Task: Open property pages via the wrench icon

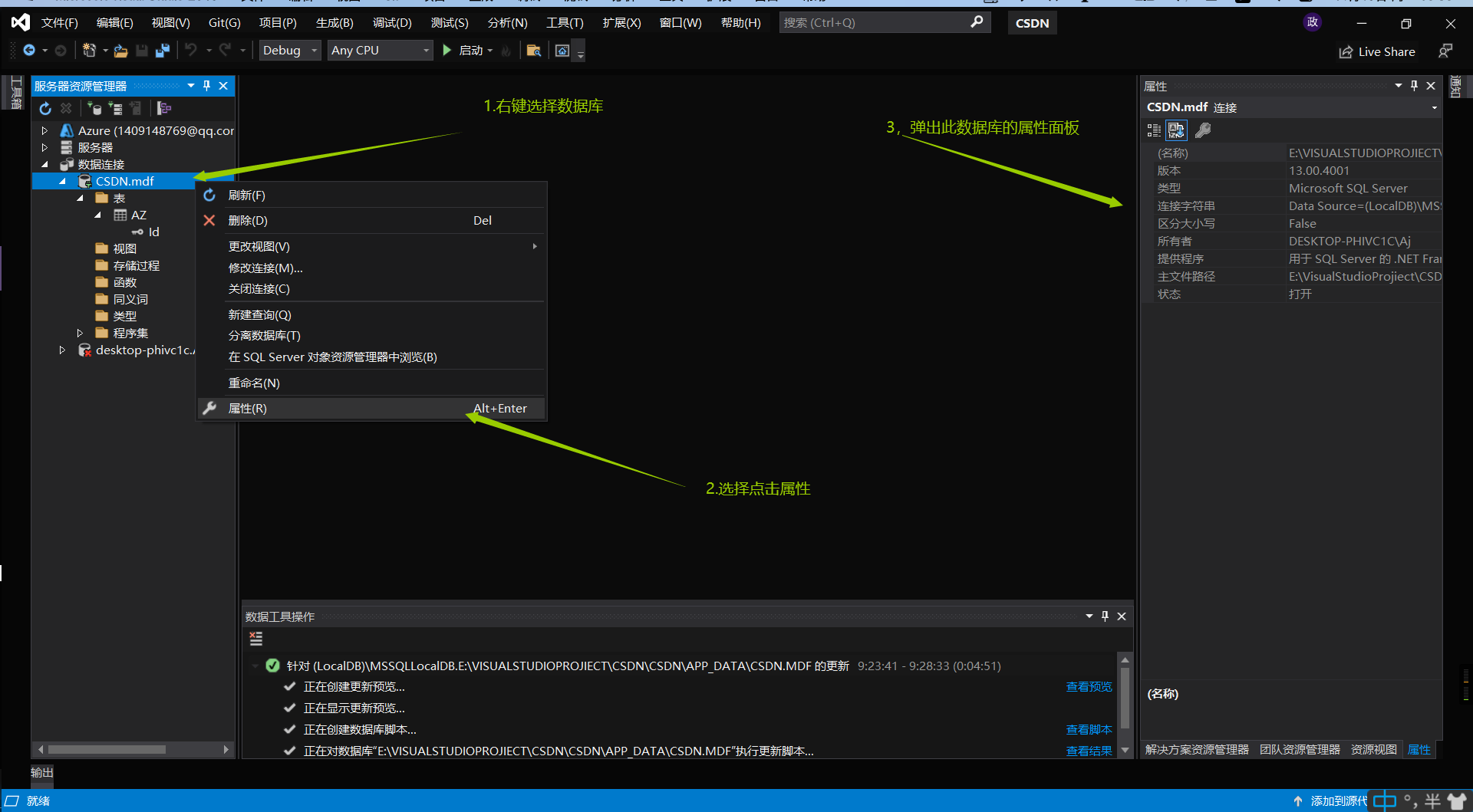Action: [x=1202, y=130]
